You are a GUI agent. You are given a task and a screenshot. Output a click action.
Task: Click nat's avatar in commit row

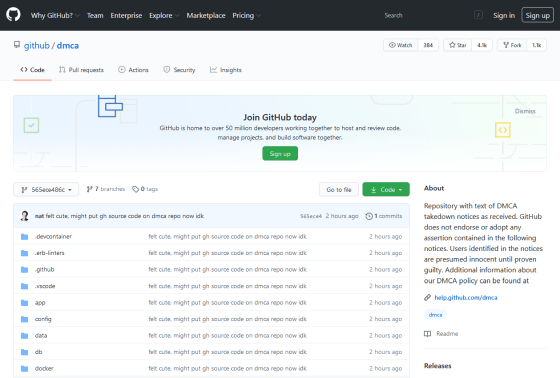(x=25, y=216)
